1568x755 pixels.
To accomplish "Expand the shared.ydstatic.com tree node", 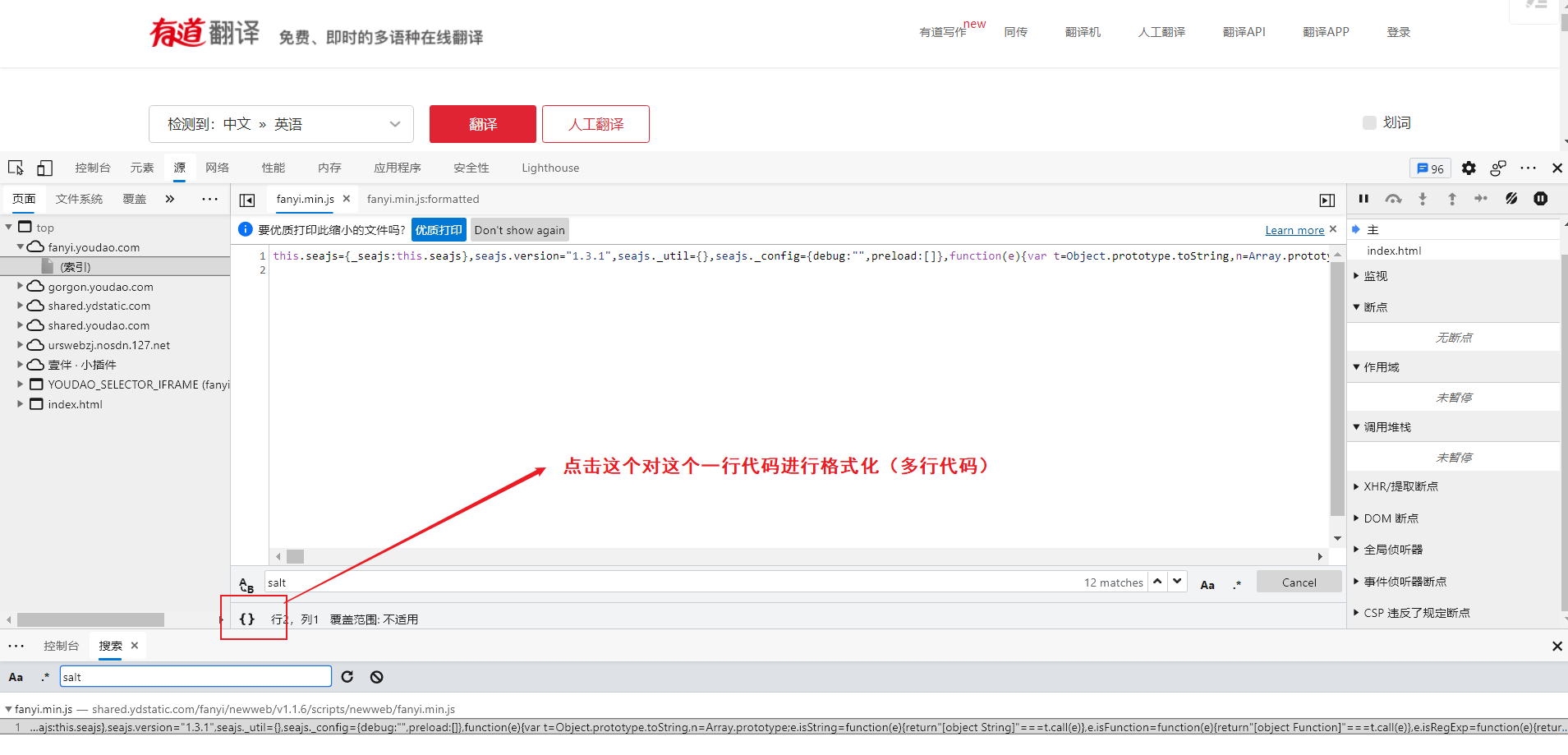I will click(x=21, y=306).
